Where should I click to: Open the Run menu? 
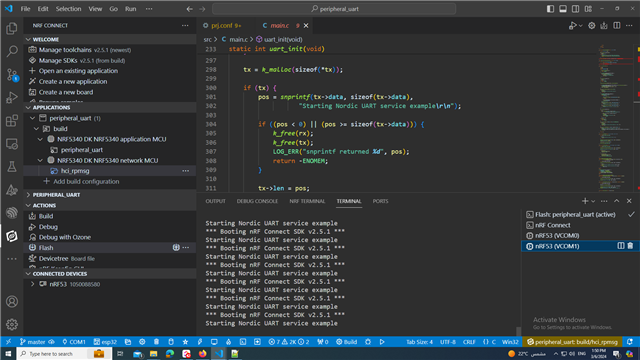(131, 9)
